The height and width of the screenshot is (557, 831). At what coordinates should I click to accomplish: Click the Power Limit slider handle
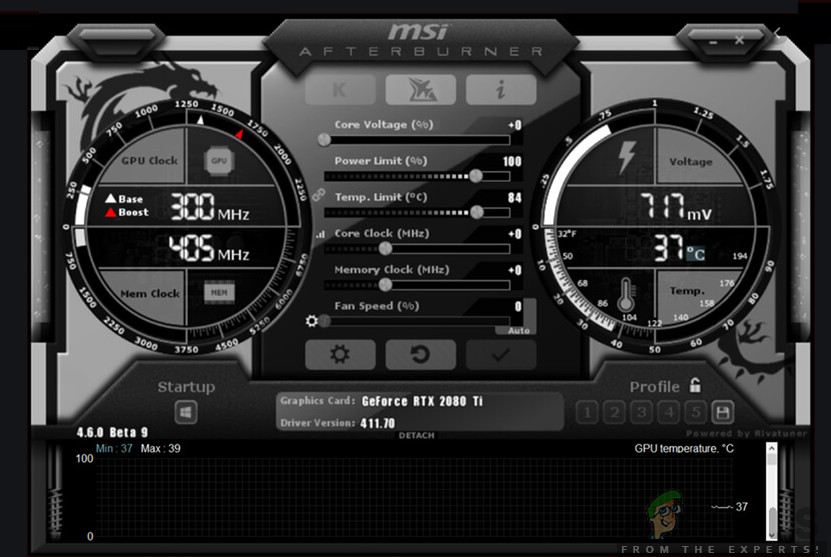pos(476,176)
